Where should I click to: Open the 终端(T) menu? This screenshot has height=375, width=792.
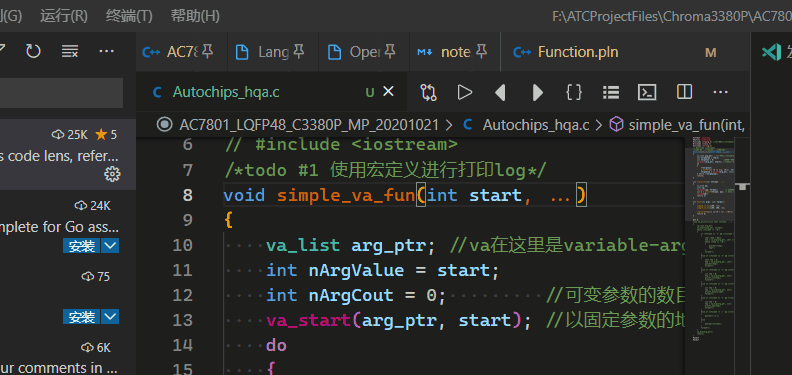click(129, 16)
